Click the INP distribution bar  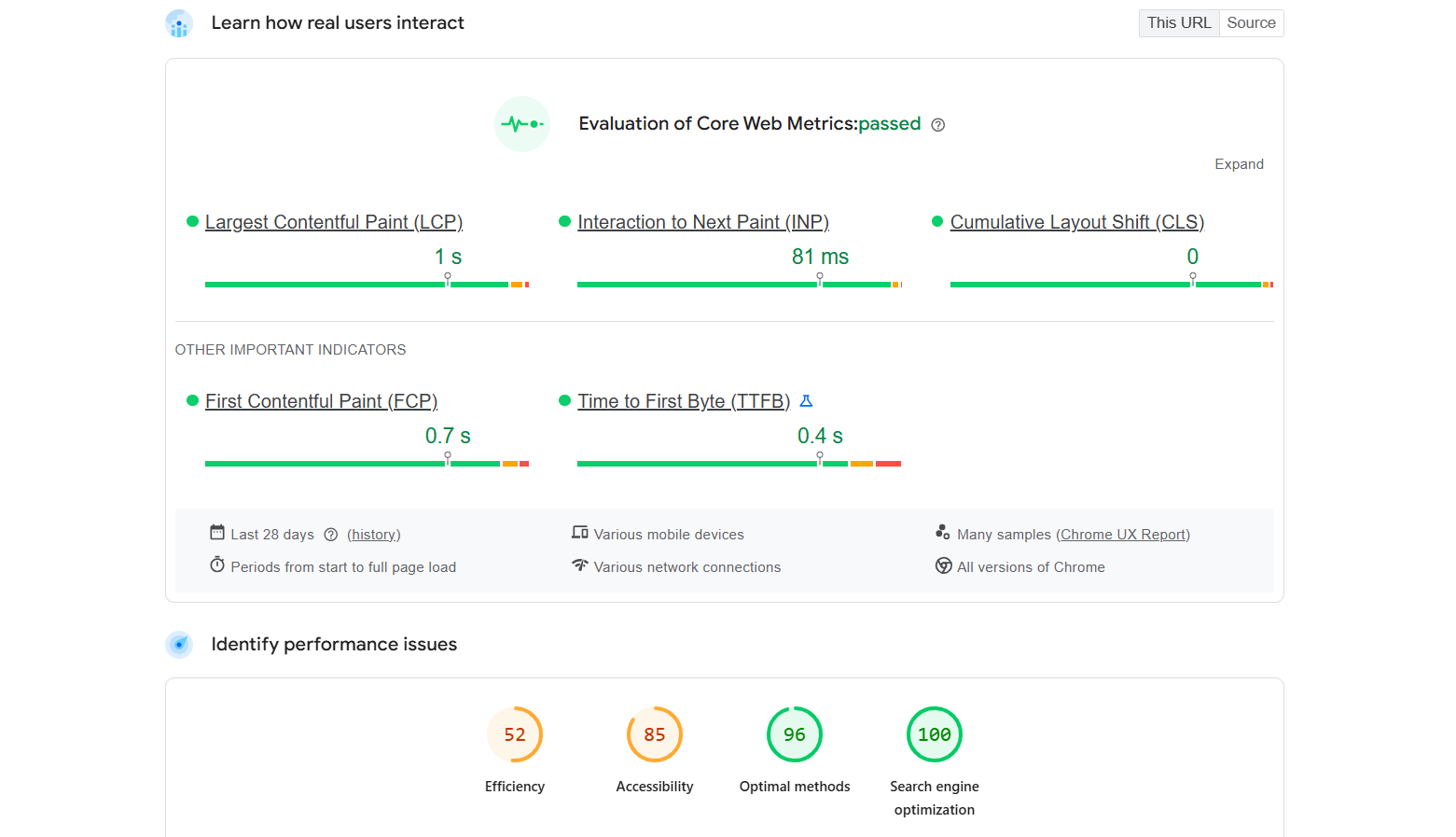click(x=740, y=284)
